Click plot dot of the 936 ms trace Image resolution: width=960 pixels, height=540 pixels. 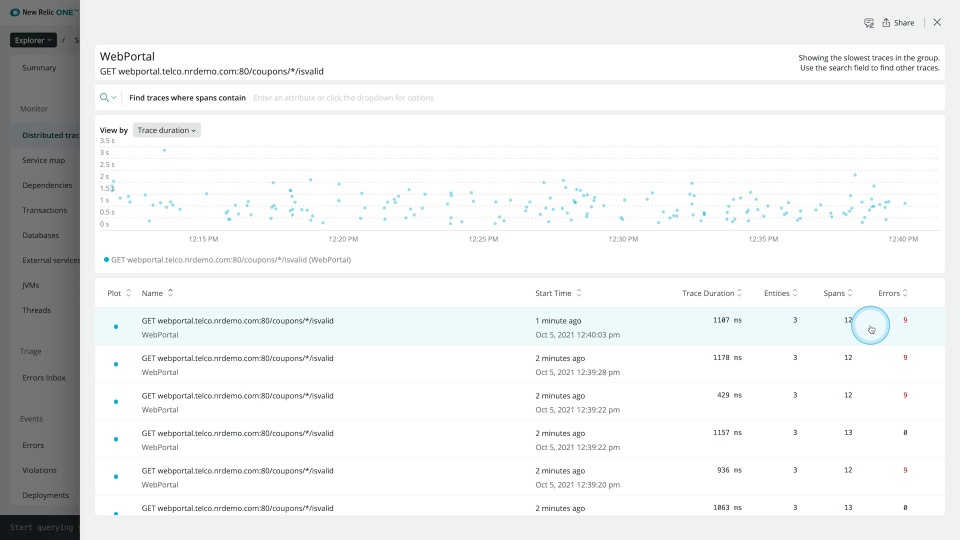click(x=116, y=476)
